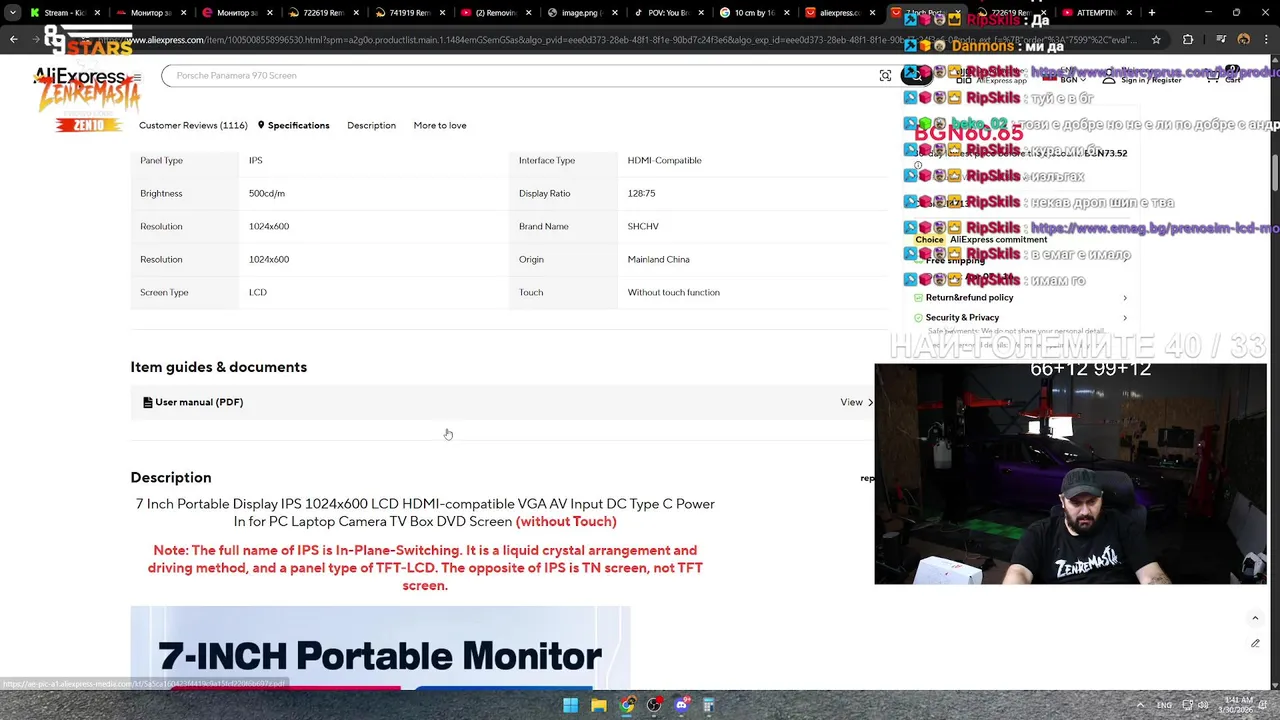Image resolution: width=1280 pixels, height=720 pixels.
Task: Click the User manual (PDF) label
Action: pyautogui.click(x=199, y=402)
